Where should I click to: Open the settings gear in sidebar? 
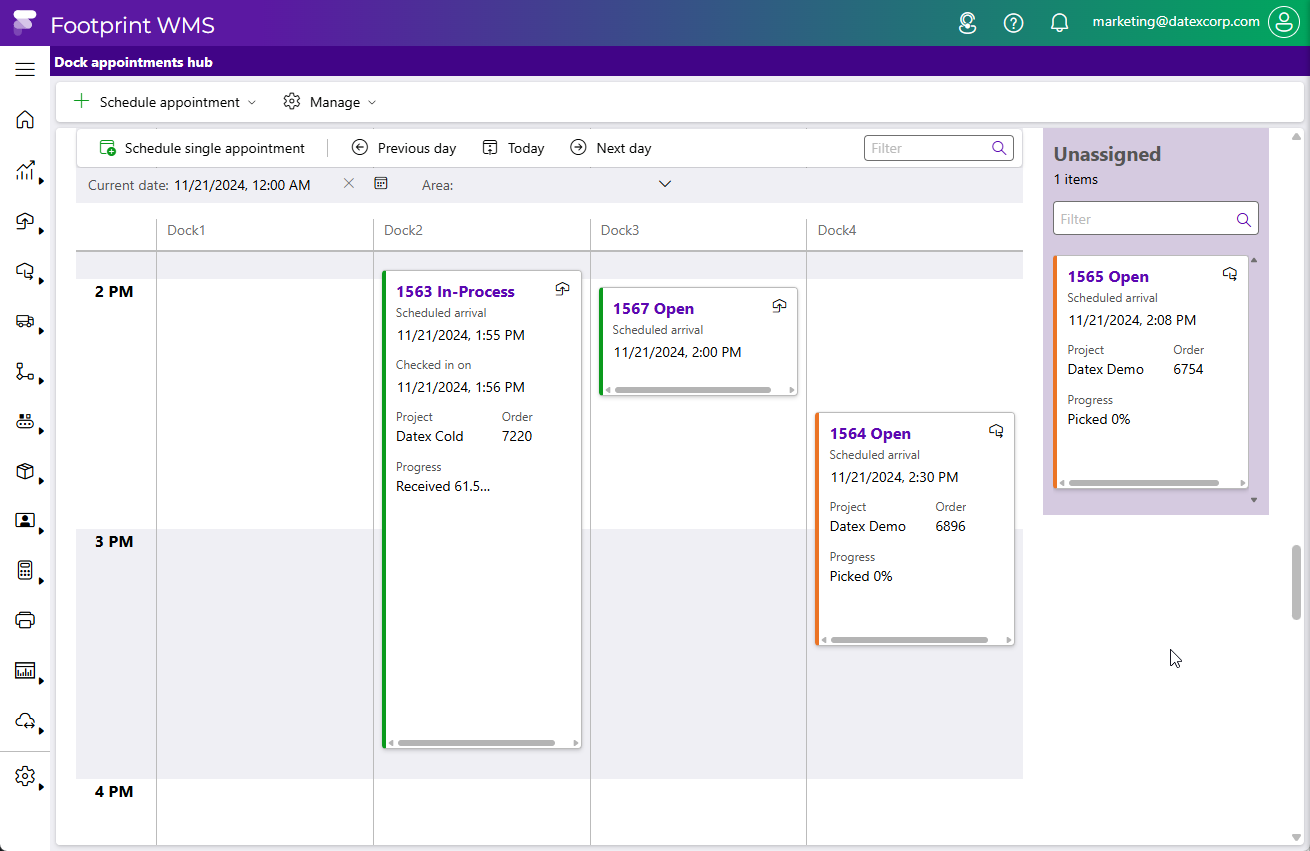click(25, 777)
